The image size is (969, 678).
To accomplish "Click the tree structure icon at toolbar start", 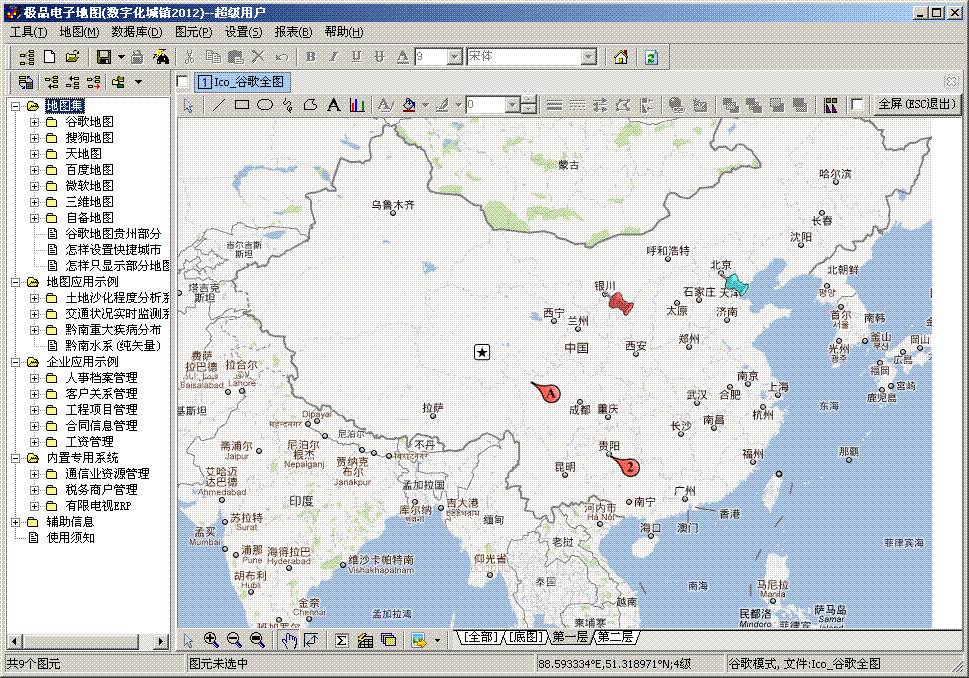I will pyautogui.click(x=27, y=57).
